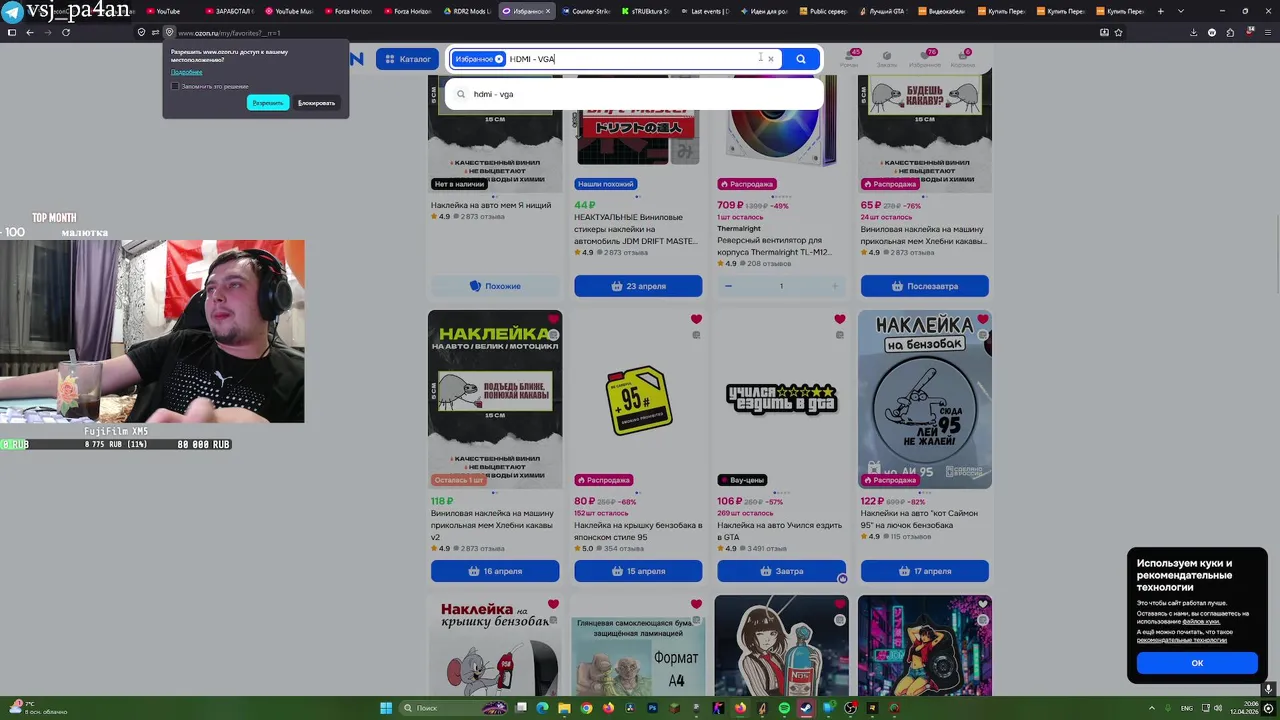Image resolution: width=1280 pixels, height=720 pixels.
Task: Click the blue search magnifier button
Action: tap(801, 59)
